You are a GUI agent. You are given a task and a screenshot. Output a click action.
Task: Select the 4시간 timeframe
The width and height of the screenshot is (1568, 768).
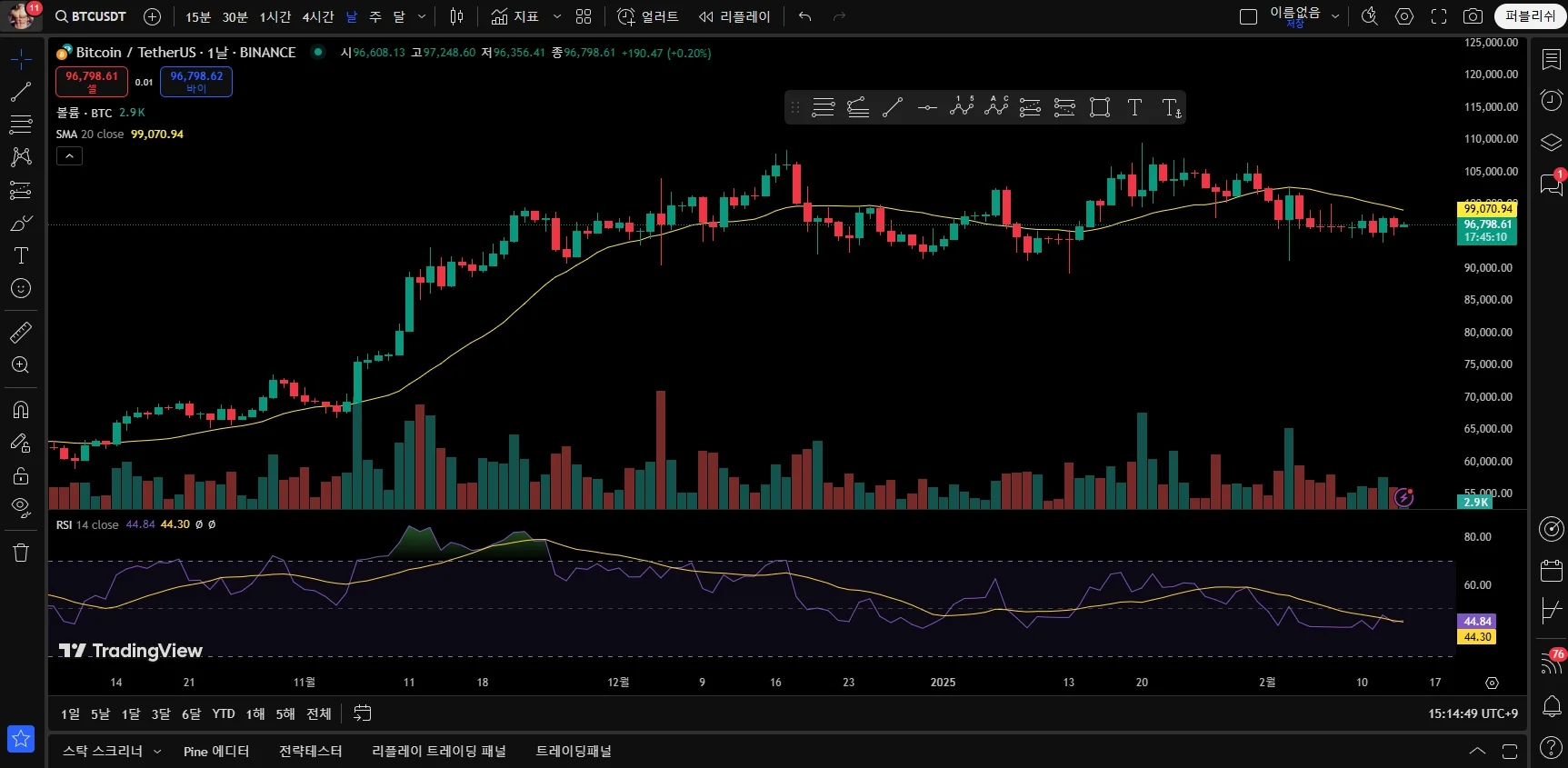(318, 16)
